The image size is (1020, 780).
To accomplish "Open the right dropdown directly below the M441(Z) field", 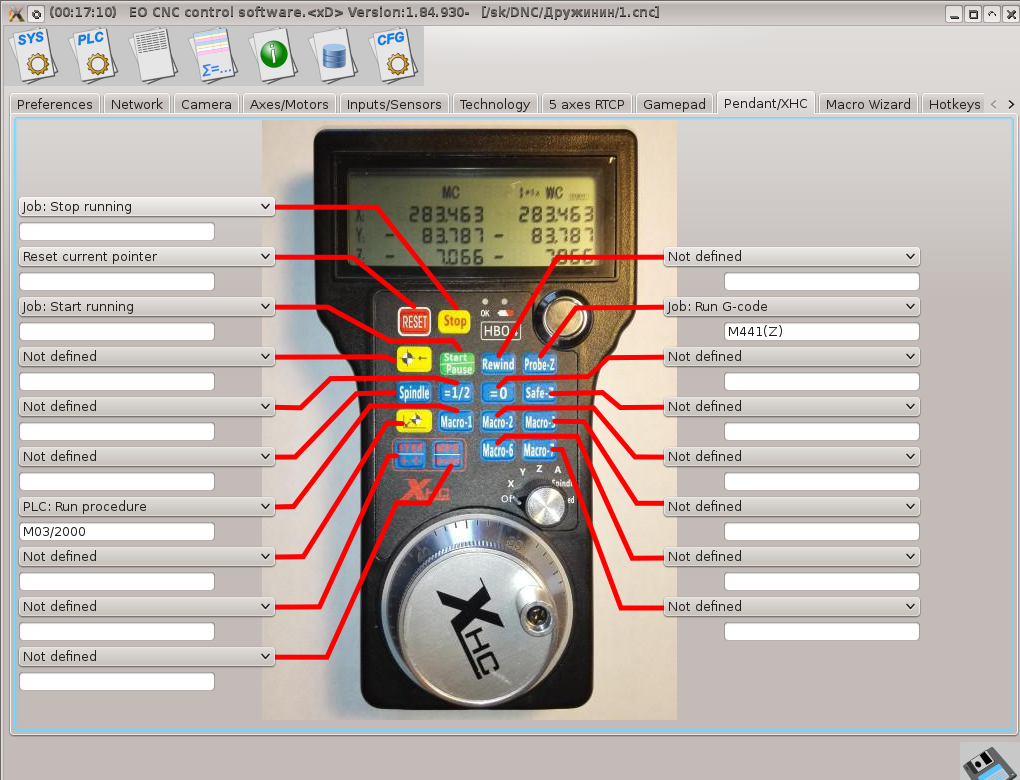I will [x=792, y=356].
